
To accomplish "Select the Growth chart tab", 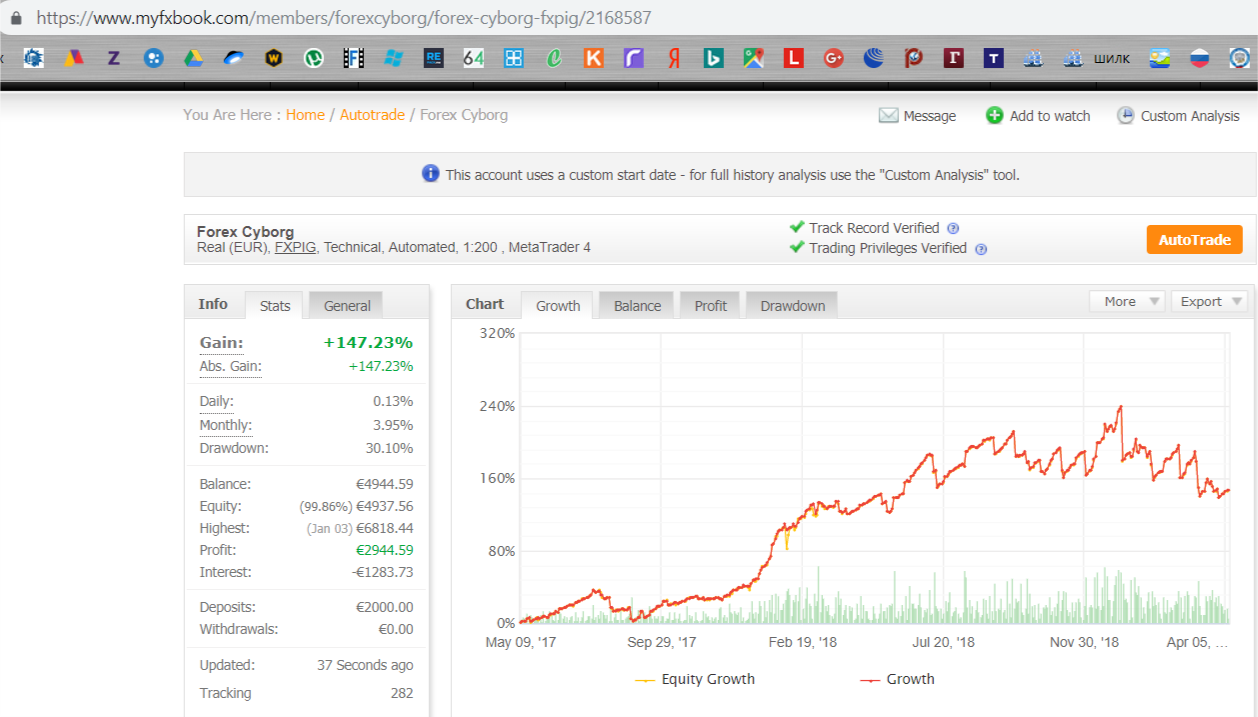I will [x=558, y=306].
